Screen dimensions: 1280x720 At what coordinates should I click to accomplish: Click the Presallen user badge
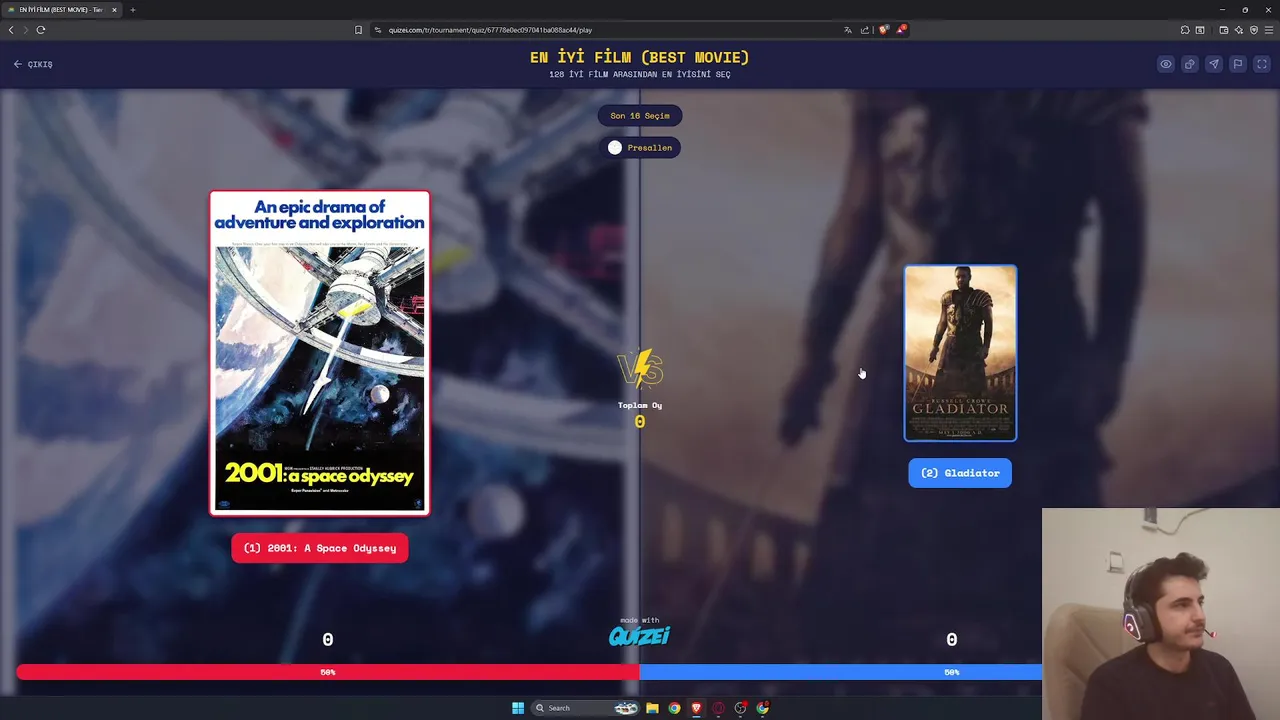(x=640, y=147)
